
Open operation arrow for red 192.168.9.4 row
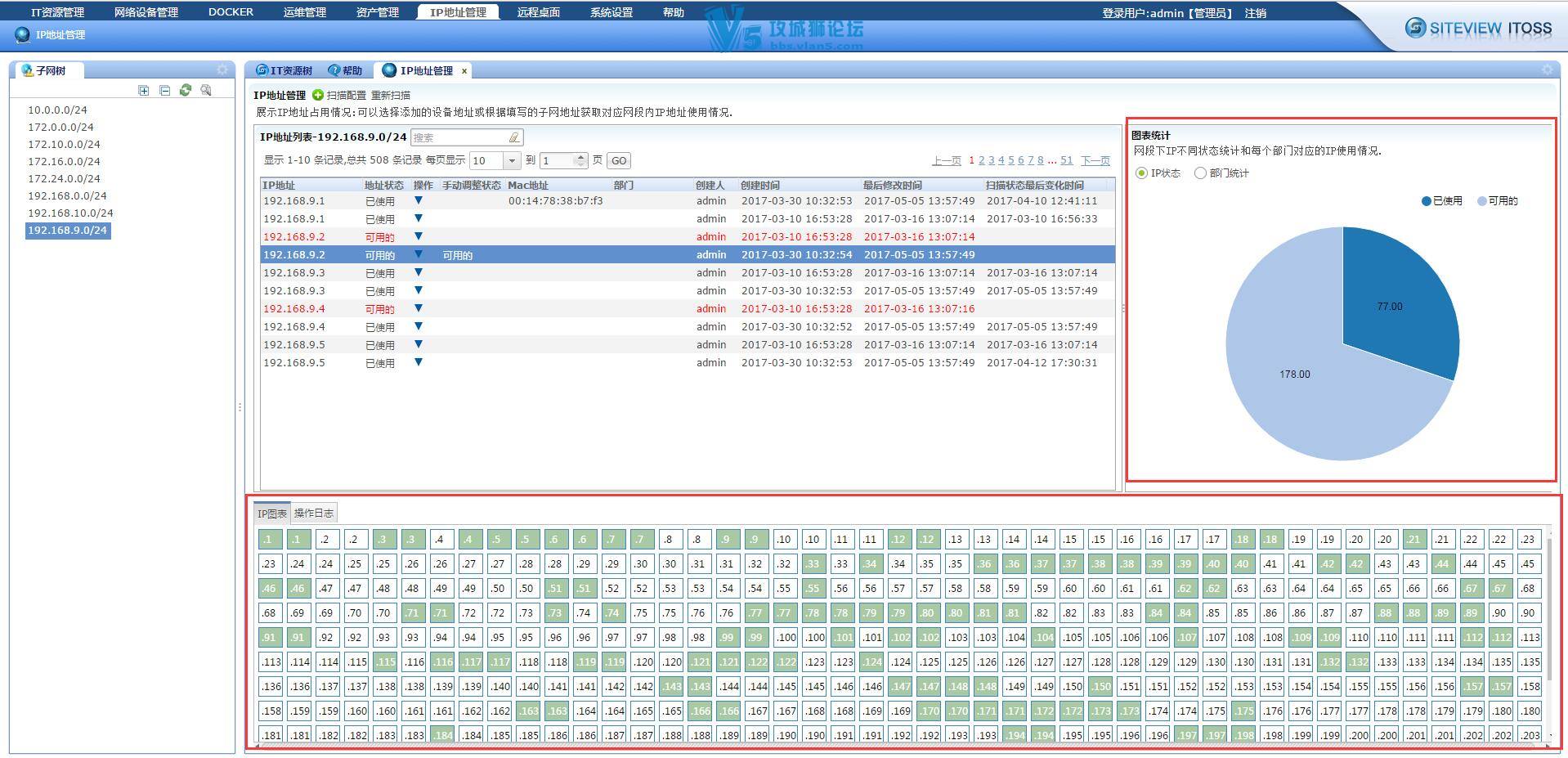pos(419,308)
